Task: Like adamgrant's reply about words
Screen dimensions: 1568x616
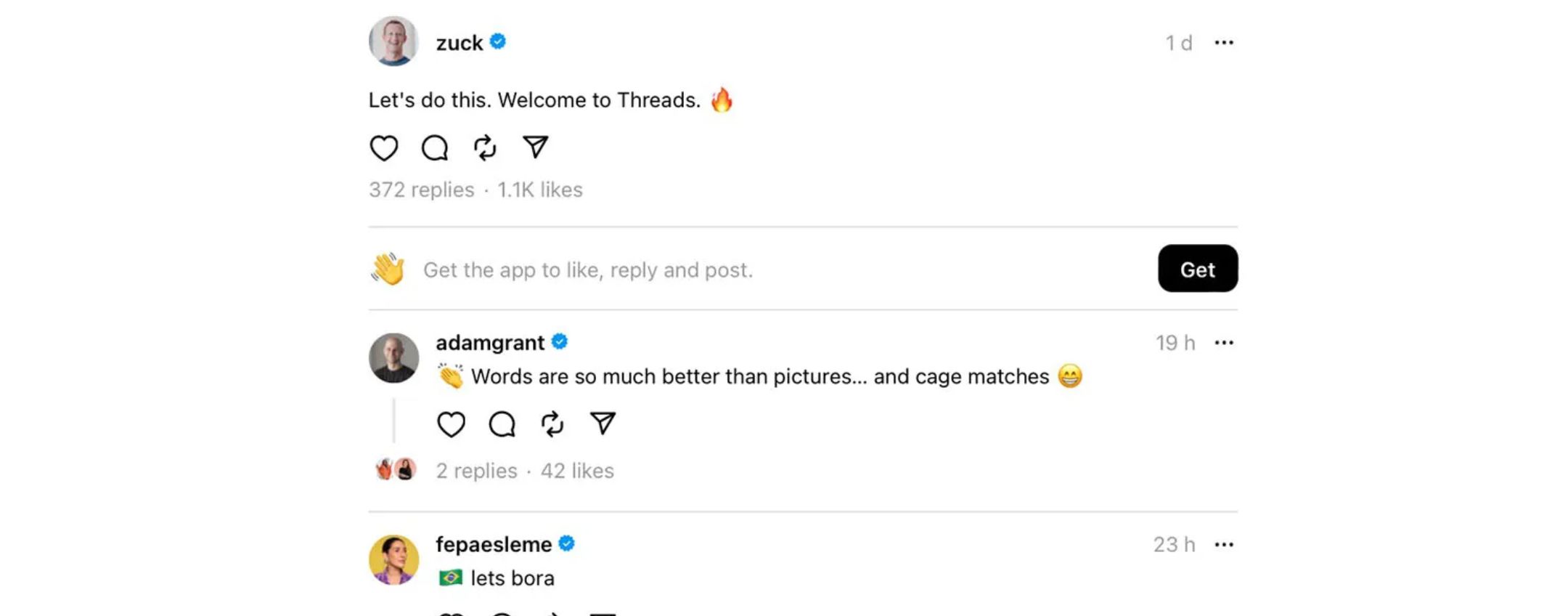Action: 451,422
